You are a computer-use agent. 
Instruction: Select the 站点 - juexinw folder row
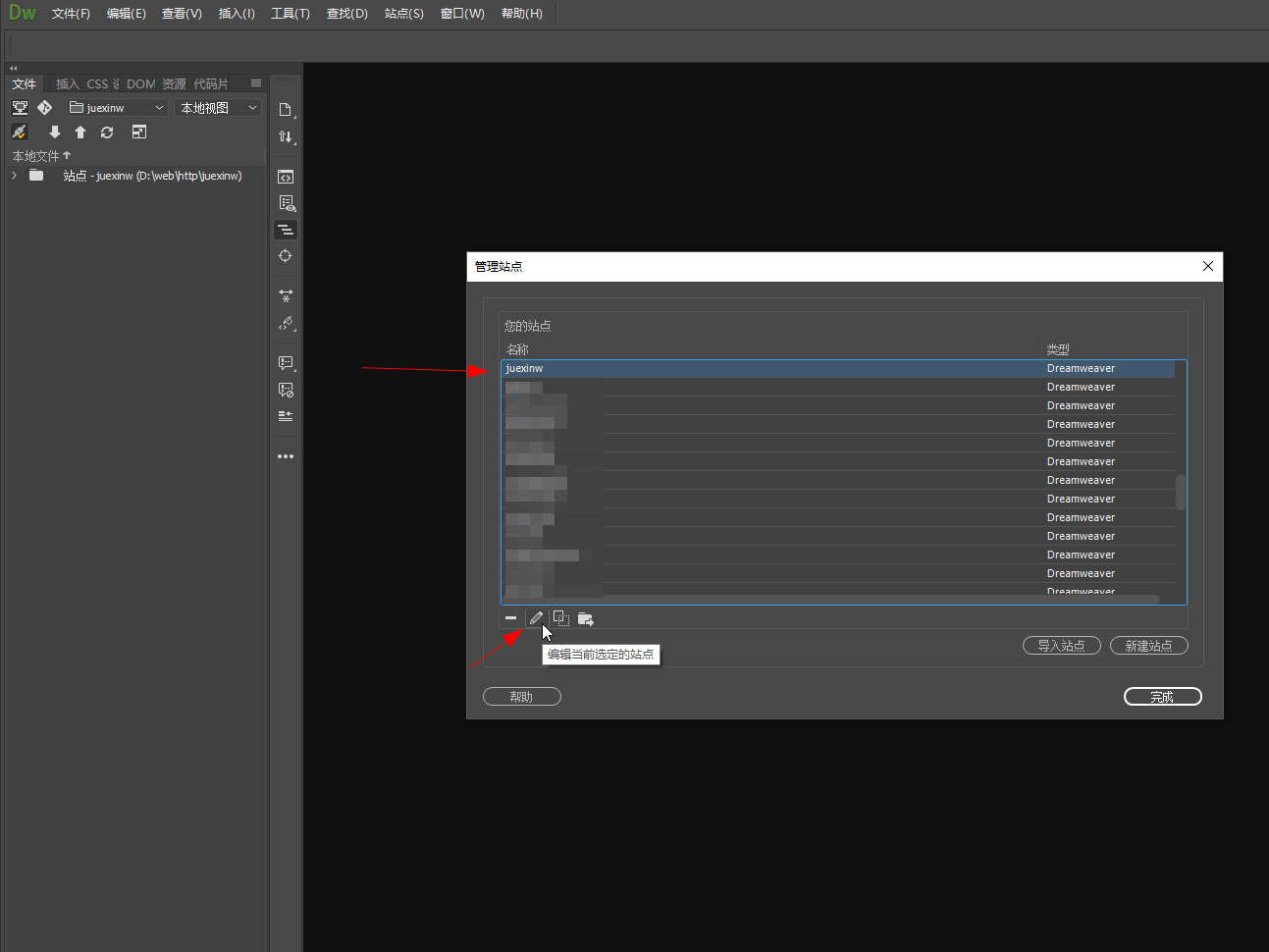click(x=136, y=176)
